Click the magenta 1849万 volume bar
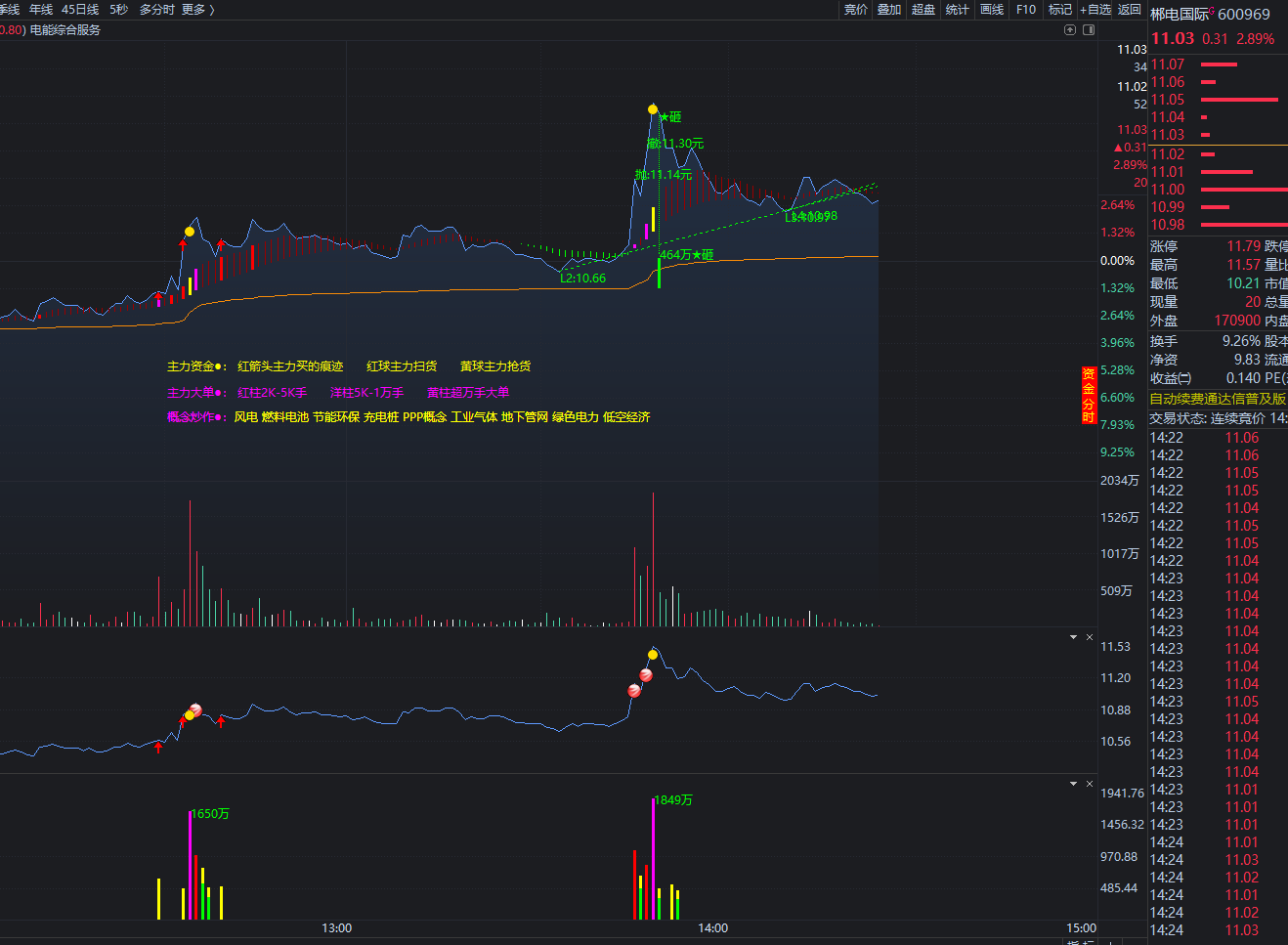The width and height of the screenshot is (1288, 945). tap(653, 859)
